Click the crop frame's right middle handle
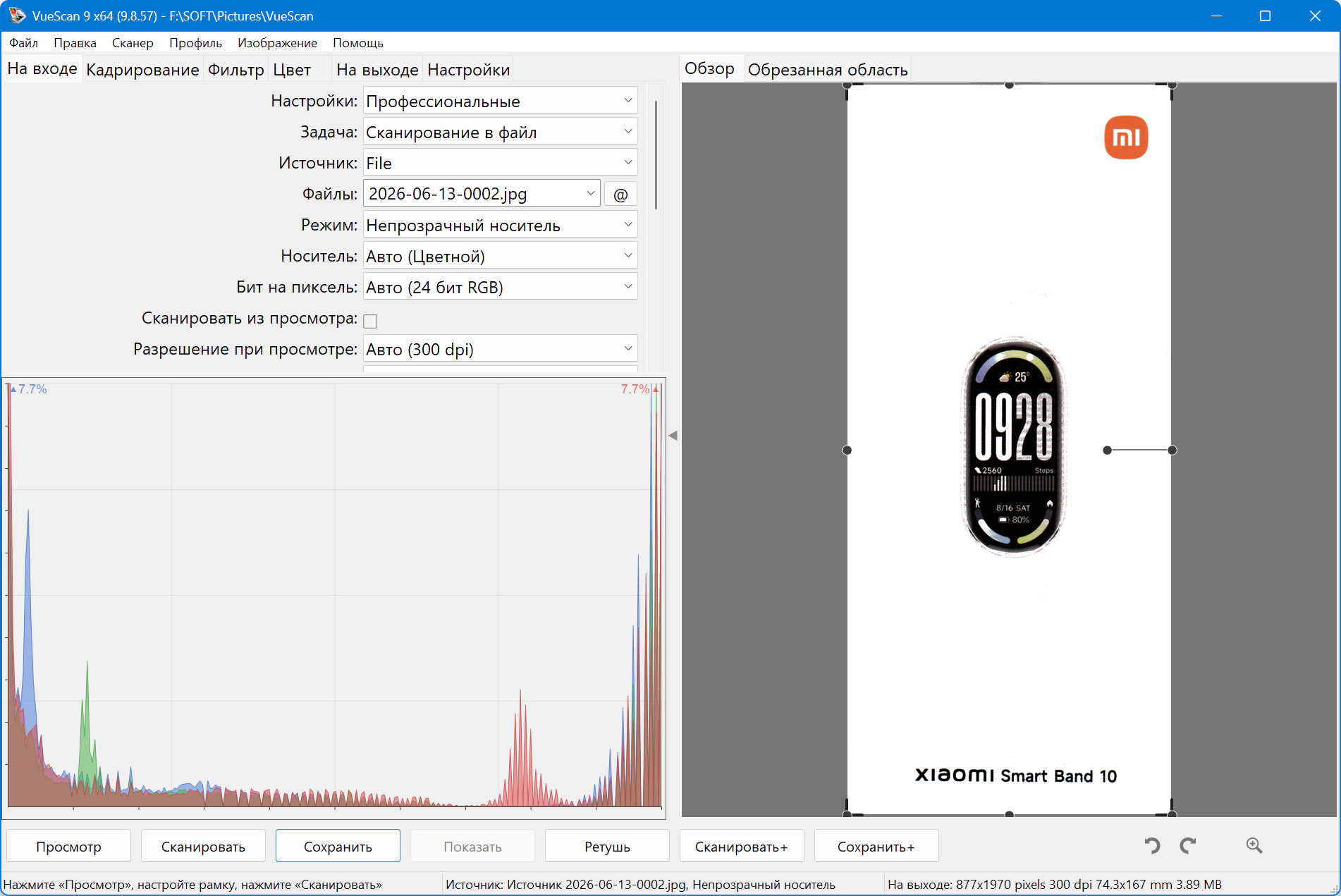The image size is (1341, 896). (1172, 450)
